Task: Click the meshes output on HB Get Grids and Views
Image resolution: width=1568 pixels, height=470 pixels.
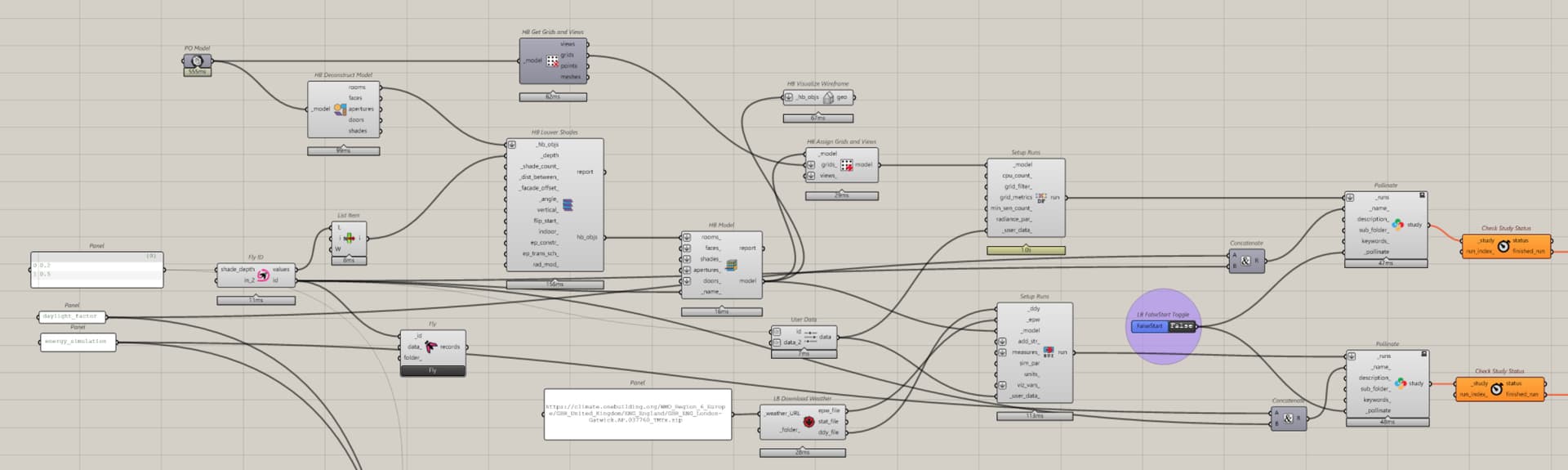Action: [x=571, y=77]
